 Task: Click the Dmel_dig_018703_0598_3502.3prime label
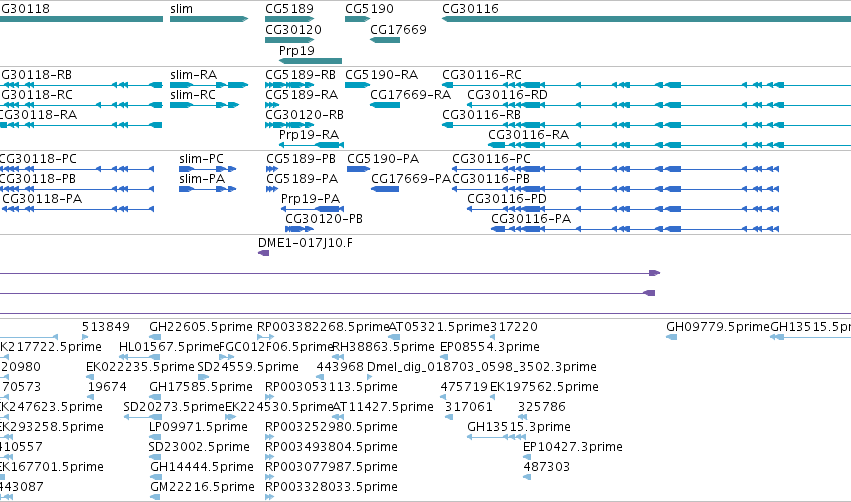pyautogui.click(x=482, y=367)
